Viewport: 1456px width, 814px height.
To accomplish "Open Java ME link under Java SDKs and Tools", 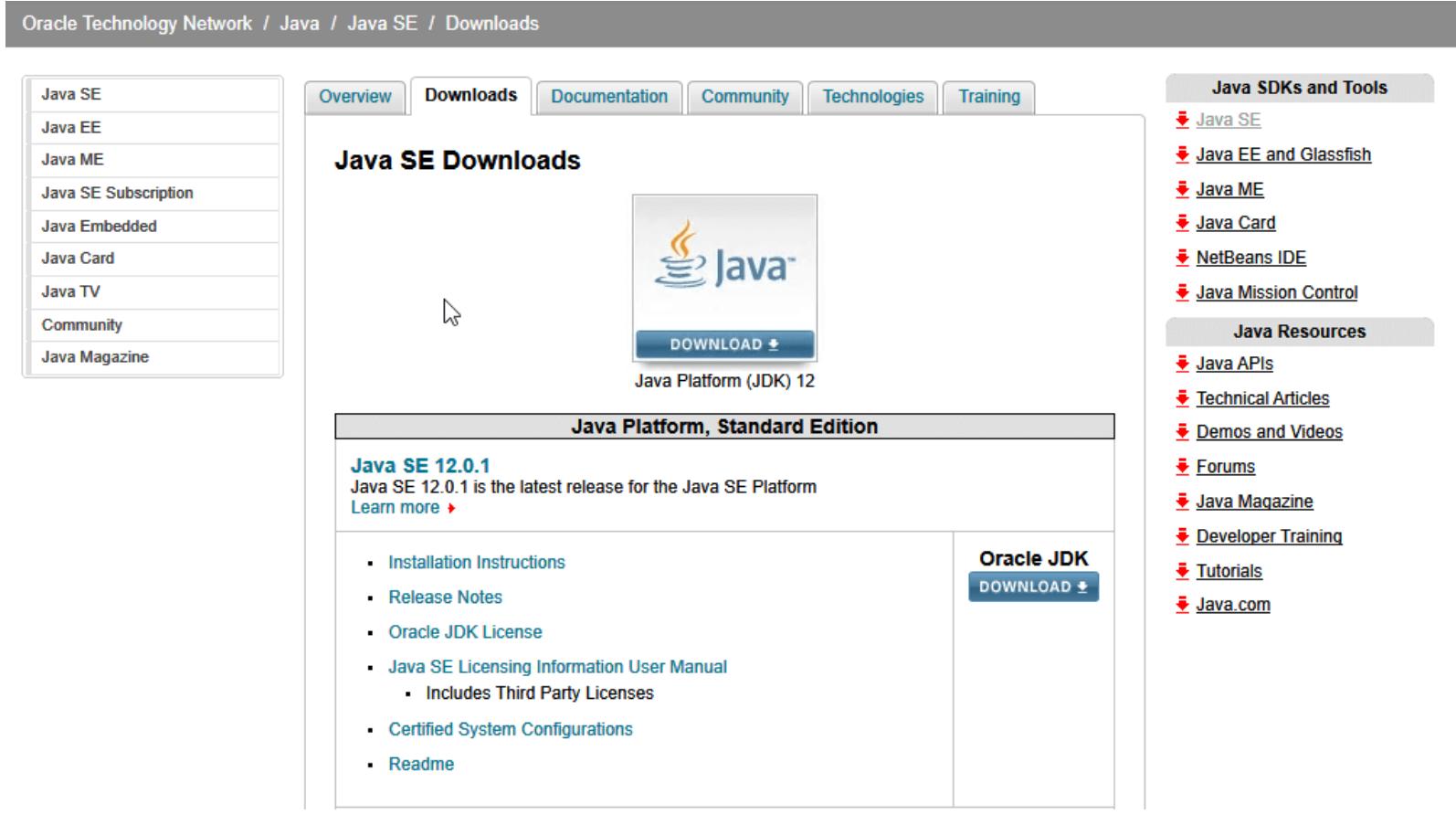I will click(1229, 189).
